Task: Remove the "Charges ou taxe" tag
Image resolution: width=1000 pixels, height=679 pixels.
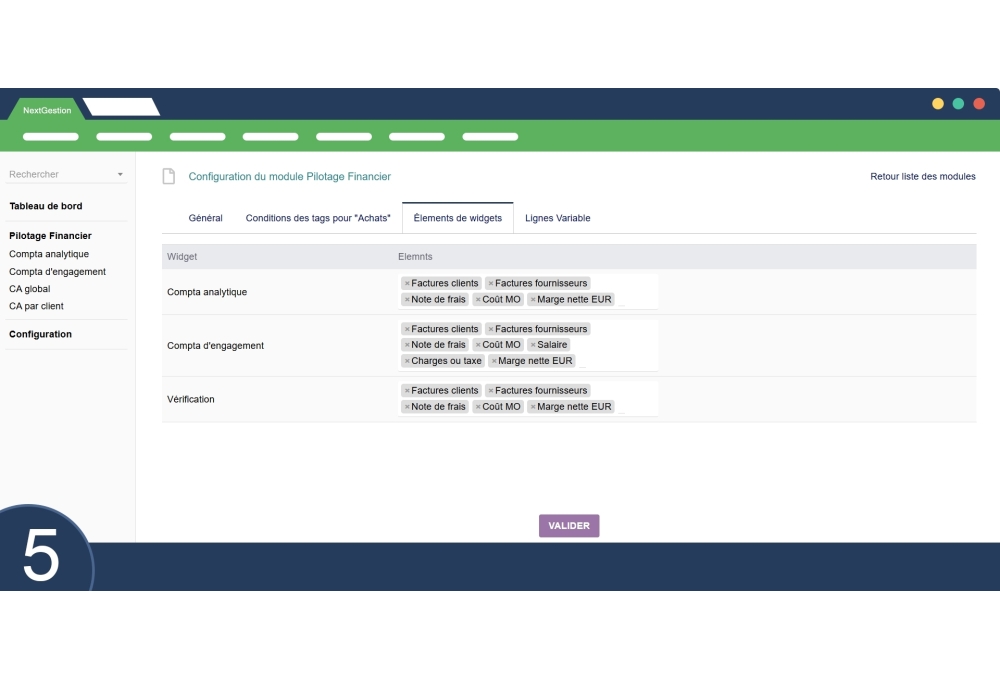Action: click(407, 360)
